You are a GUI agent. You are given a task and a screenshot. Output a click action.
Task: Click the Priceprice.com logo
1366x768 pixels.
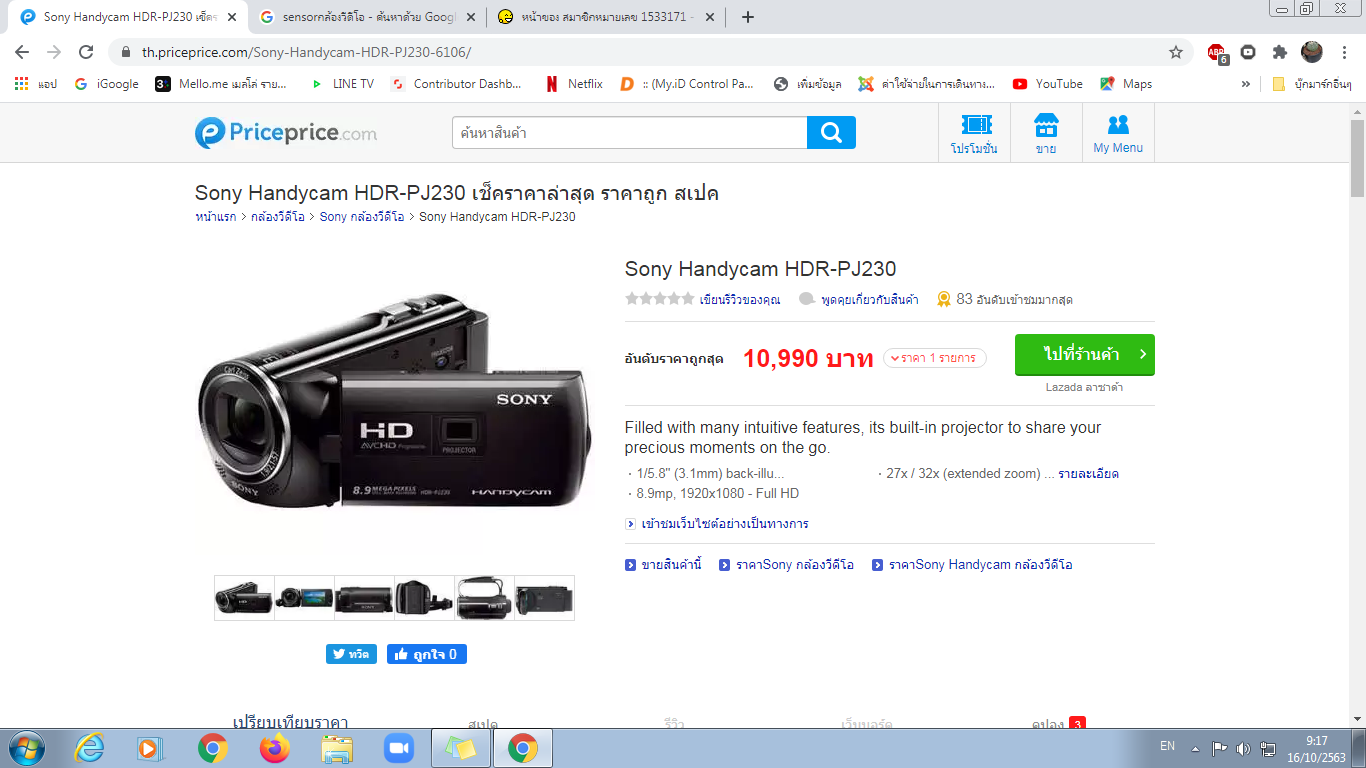click(x=286, y=133)
